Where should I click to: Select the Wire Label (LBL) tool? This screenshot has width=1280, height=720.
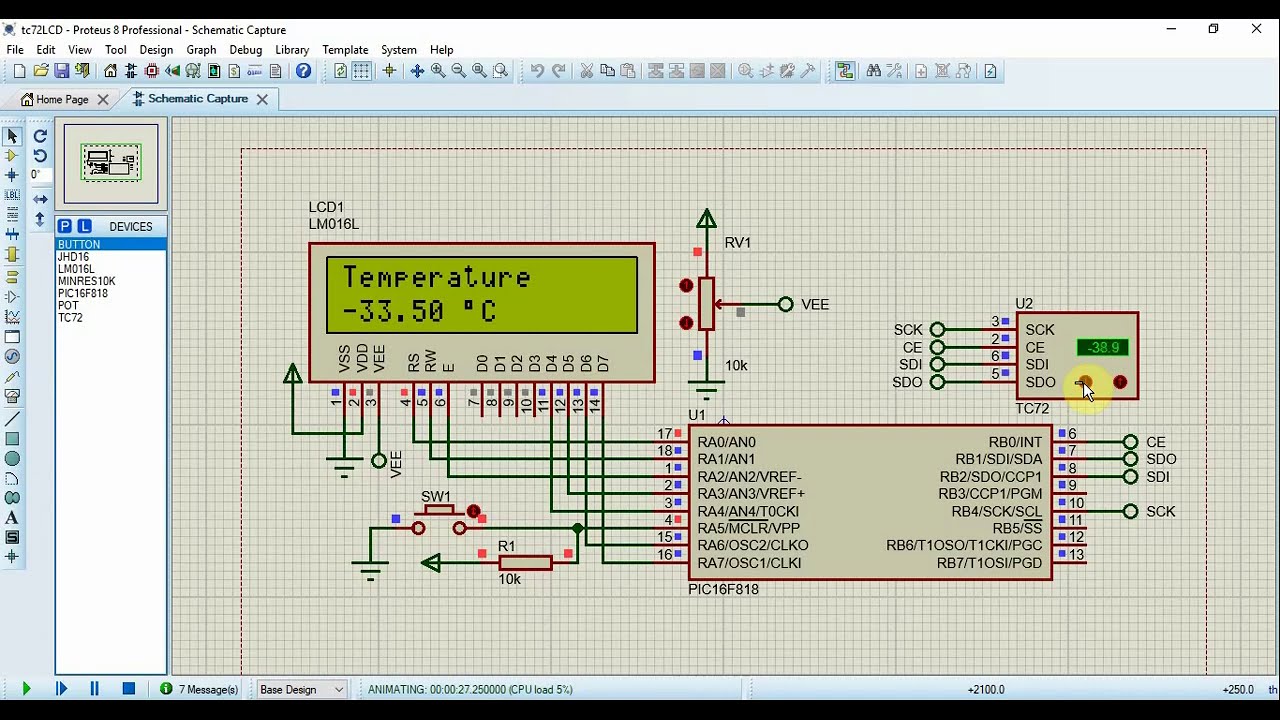[x=12, y=196]
